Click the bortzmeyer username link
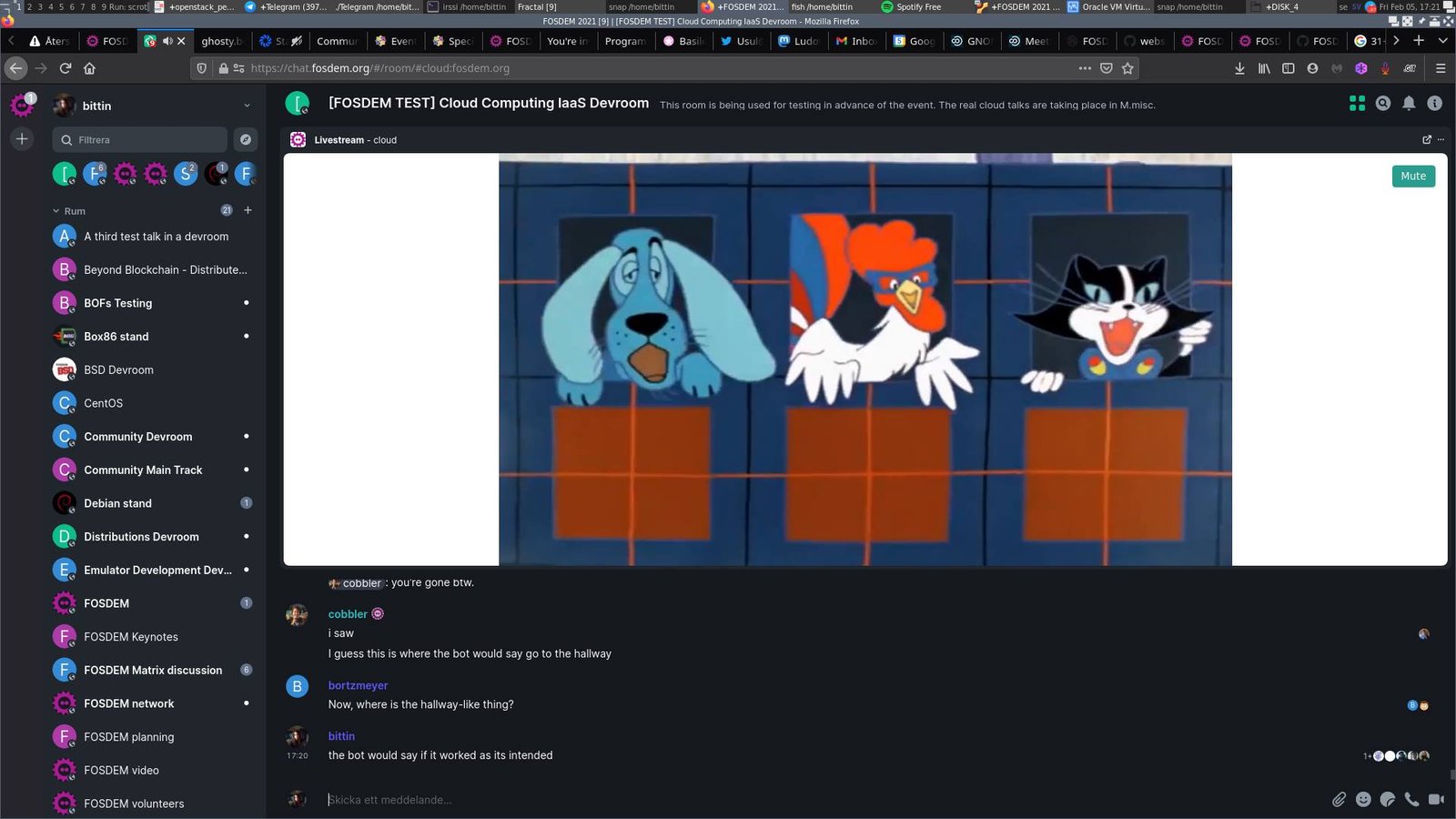Image resolution: width=1456 pixels, height=819 pixels. [x=358, y=685]
